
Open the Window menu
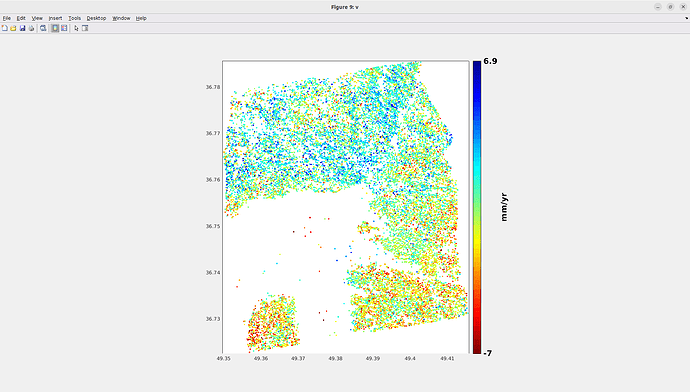click(x=121, y=18)
